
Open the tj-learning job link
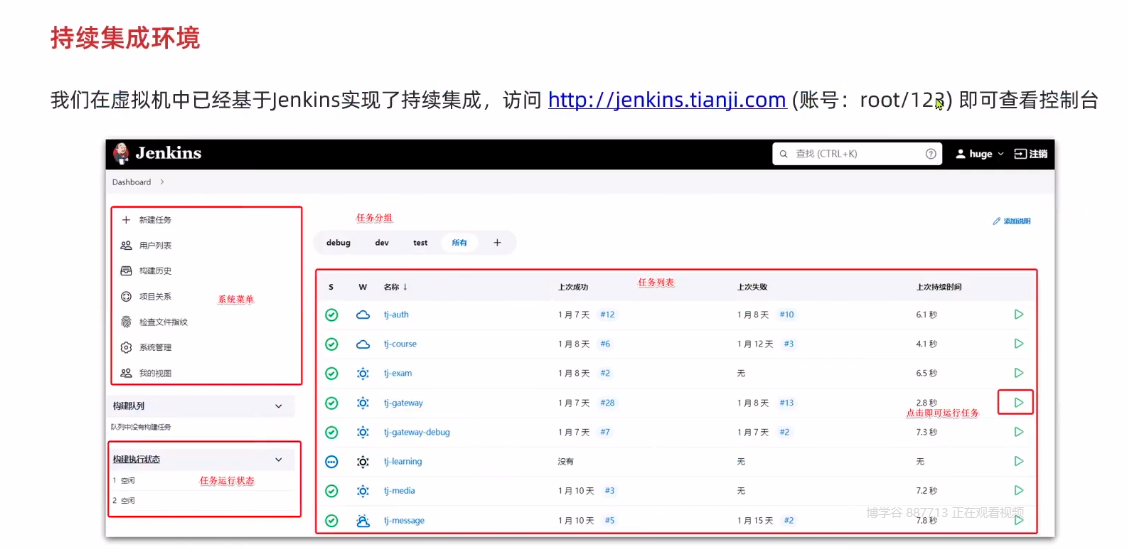403,462
